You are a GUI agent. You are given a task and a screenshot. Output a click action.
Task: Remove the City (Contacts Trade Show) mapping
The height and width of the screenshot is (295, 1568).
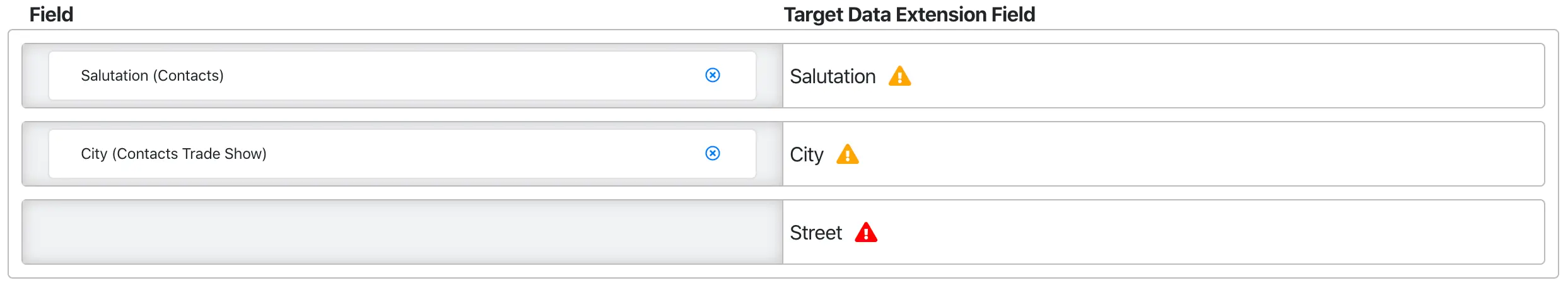pyautogui.click(x=712, y=154)
